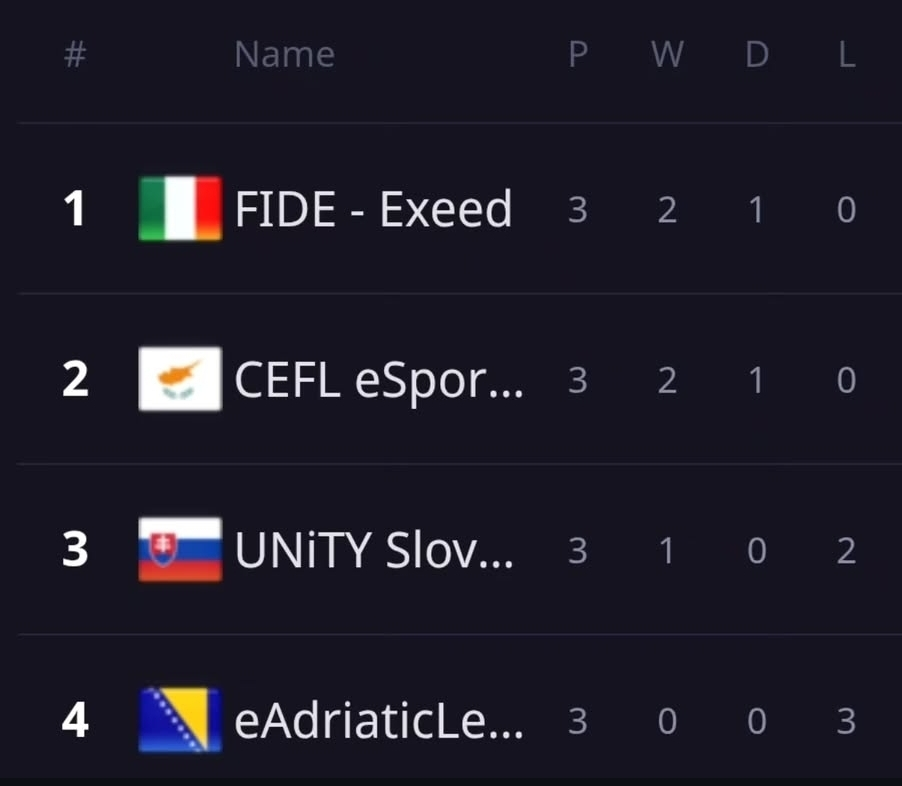Click the W column header
This screenshot has width=902, height=786.
pyautogui.click(x=667, y=55)
